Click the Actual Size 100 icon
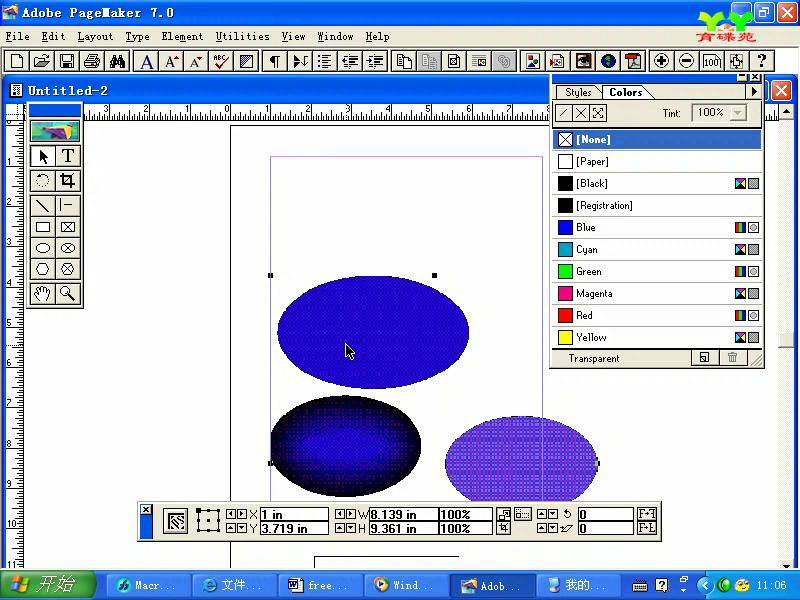Screen dimensions: 800x600 [711, 61]
